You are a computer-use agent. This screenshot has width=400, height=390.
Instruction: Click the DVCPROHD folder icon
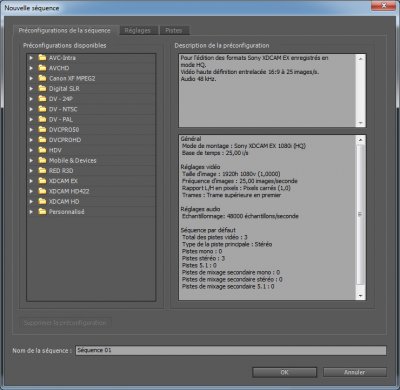(x=42, y=140)
